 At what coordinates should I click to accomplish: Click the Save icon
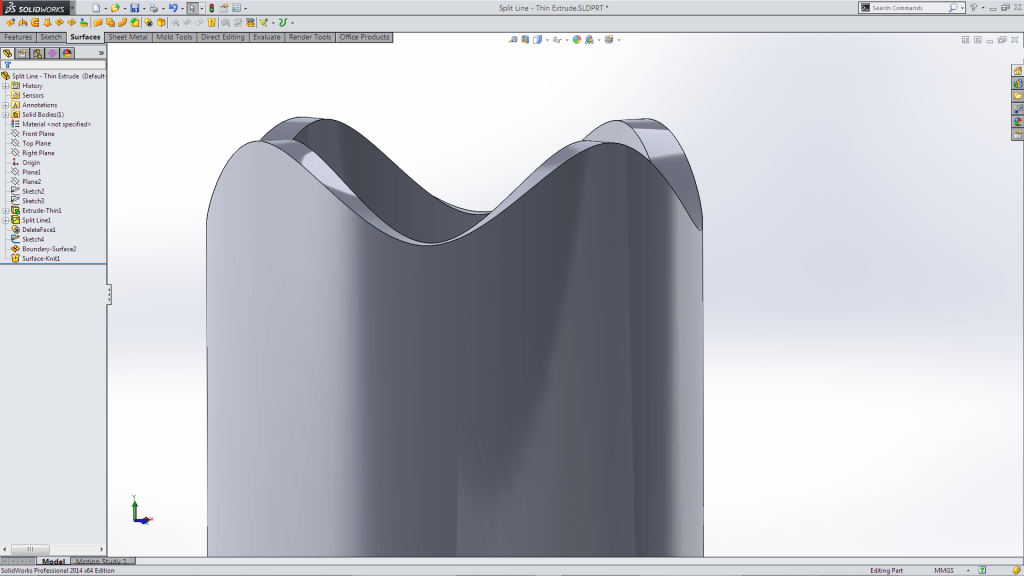(x=135, y=8)
